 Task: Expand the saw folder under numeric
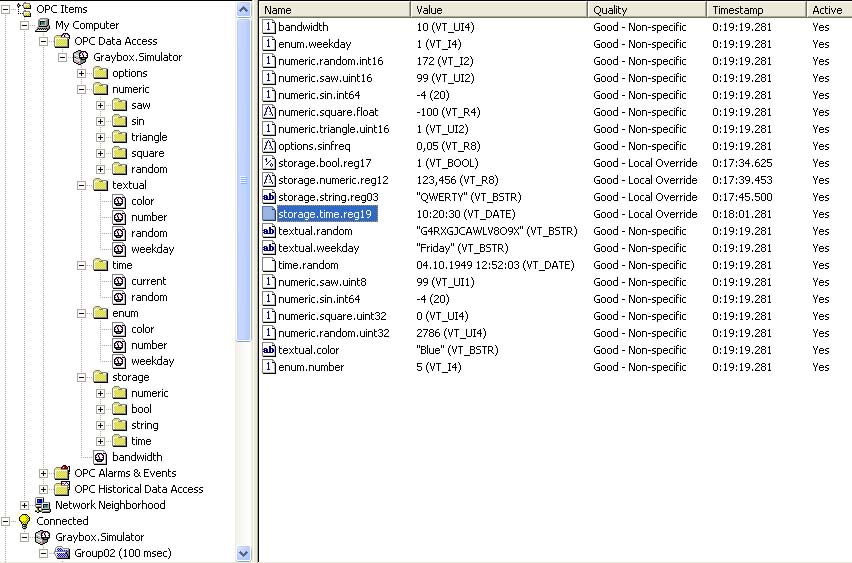(x=100, y=105)
